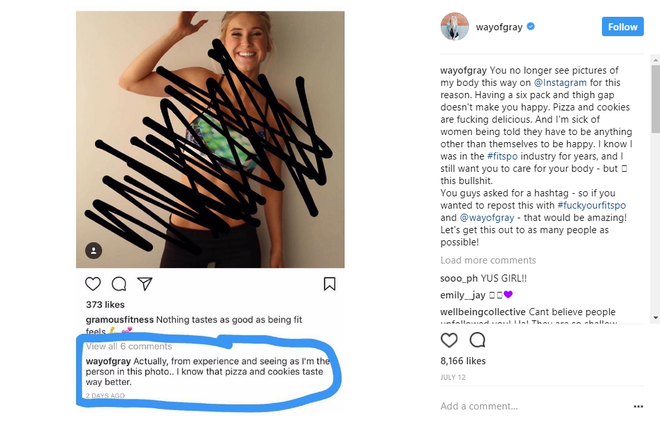The width and height of the screenshot is (660, 425).
Task: Open comment bubble beside 8,166 likes heart
Action: tap(478, 340)
